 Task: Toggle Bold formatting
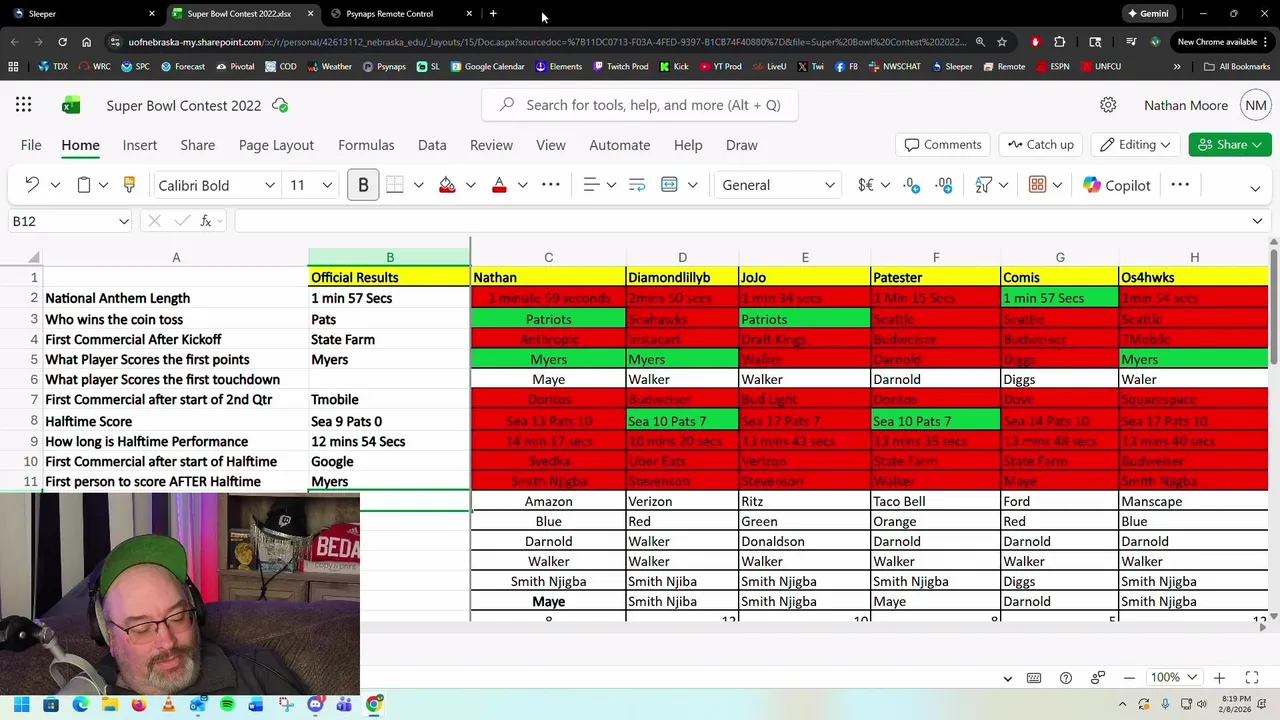[363, 185]
